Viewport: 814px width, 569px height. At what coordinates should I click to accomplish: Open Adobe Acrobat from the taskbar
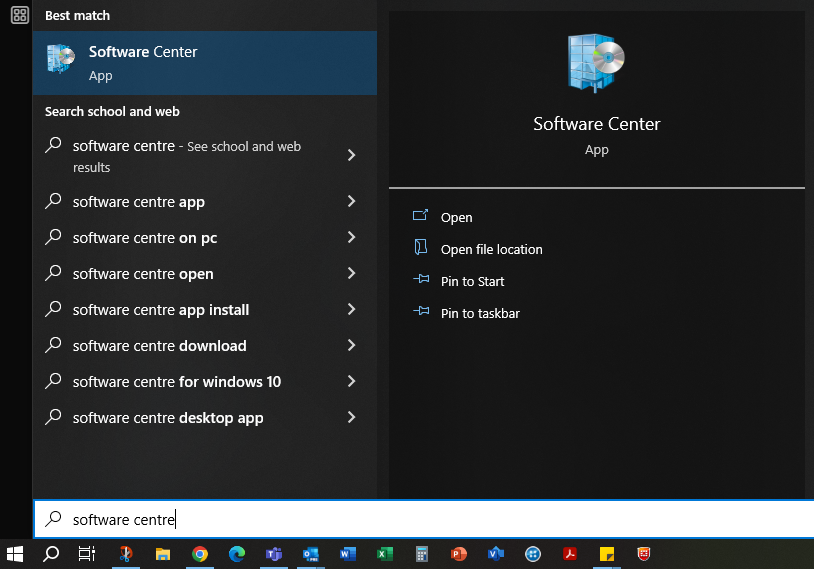click(x=569, y=554)
